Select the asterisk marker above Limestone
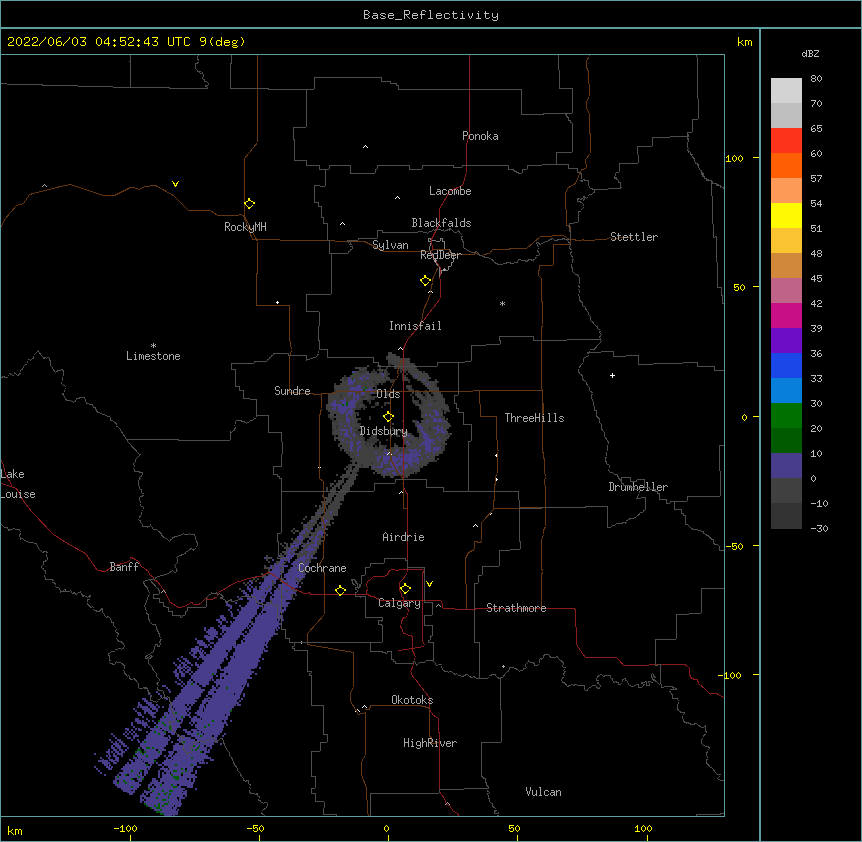The width and height of the screenshot is (862, 842). pyautogui.click(x=153, y=346)
